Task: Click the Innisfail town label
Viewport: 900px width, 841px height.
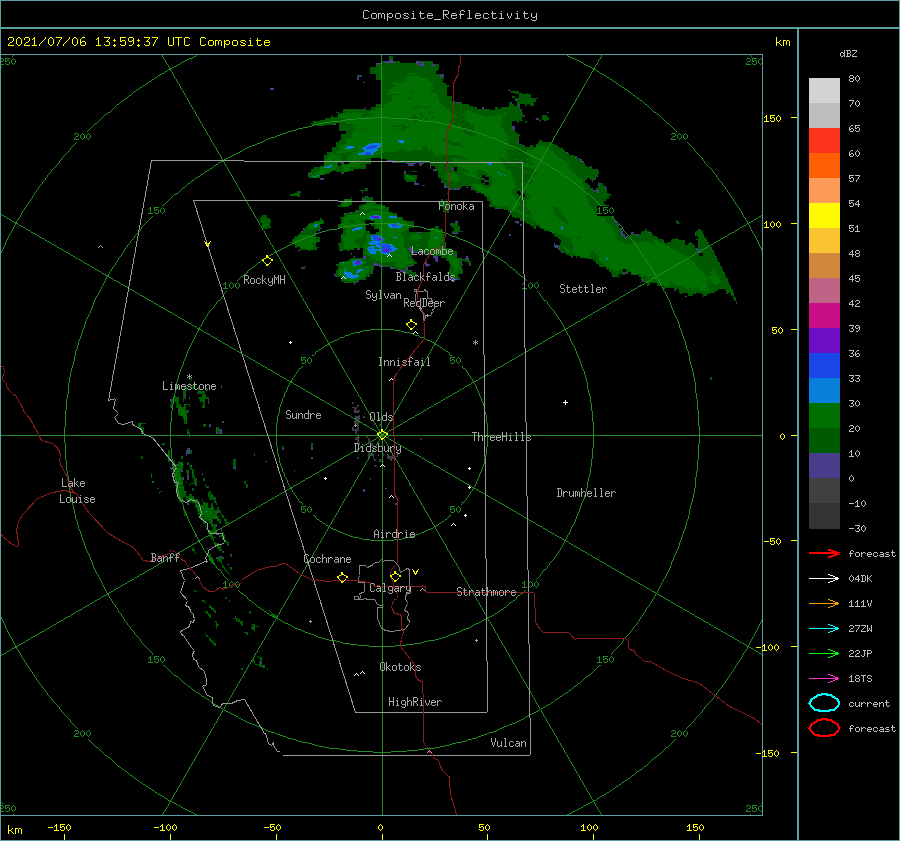Action: [x=404, y=362]
